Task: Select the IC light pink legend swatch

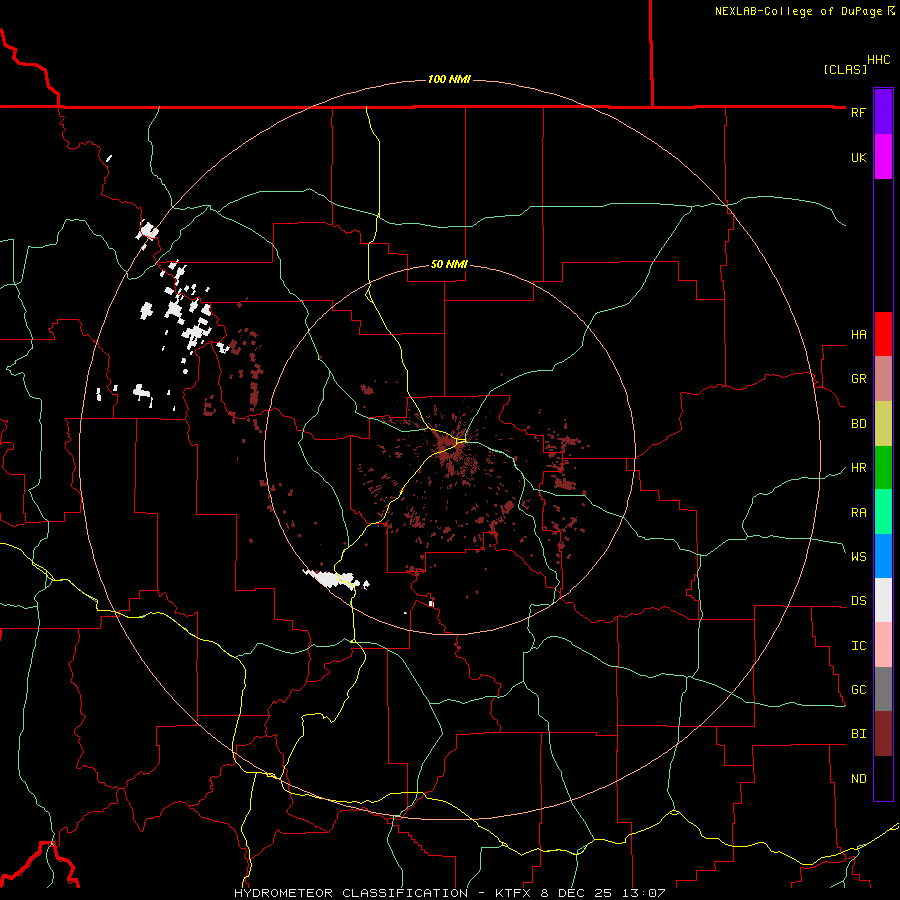Action: pos(883,645)
